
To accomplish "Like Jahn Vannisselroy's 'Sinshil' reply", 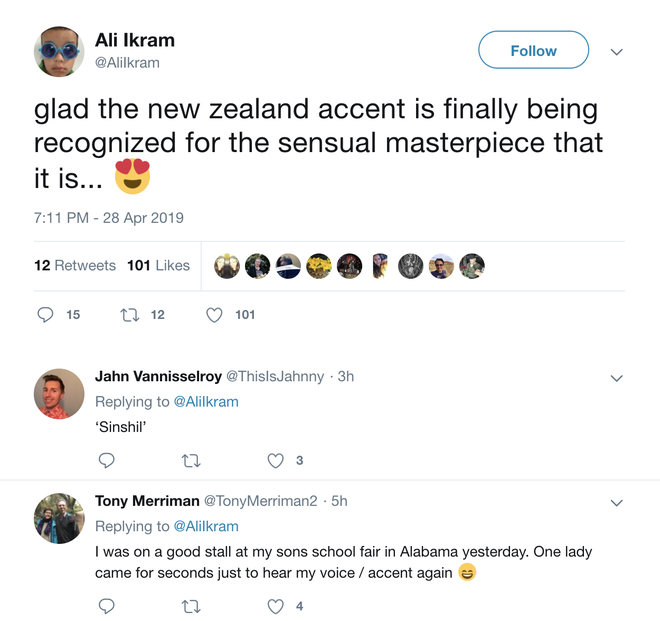I will coord(276,461).
